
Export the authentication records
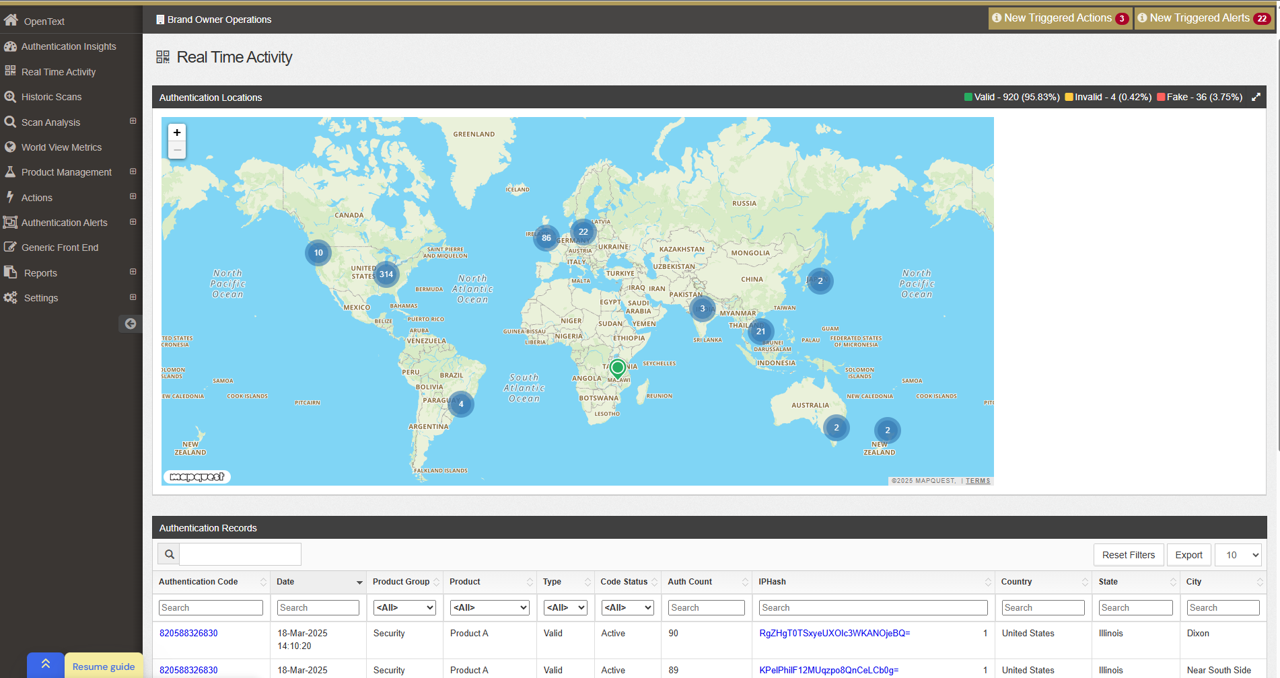(x=1189, y=555)
